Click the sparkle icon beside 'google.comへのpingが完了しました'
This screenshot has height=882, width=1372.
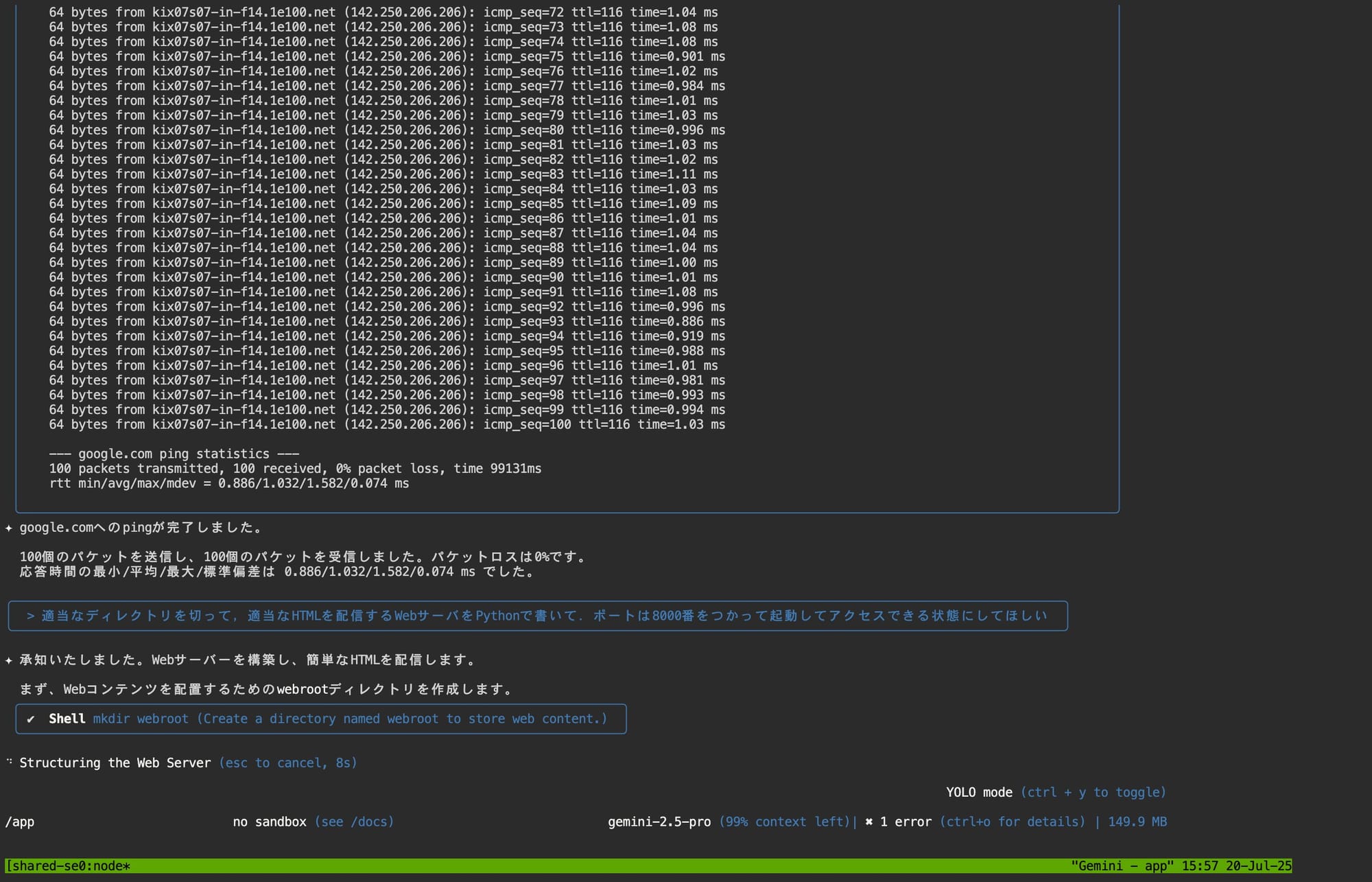pyautogui.click(x=9, y=528)
